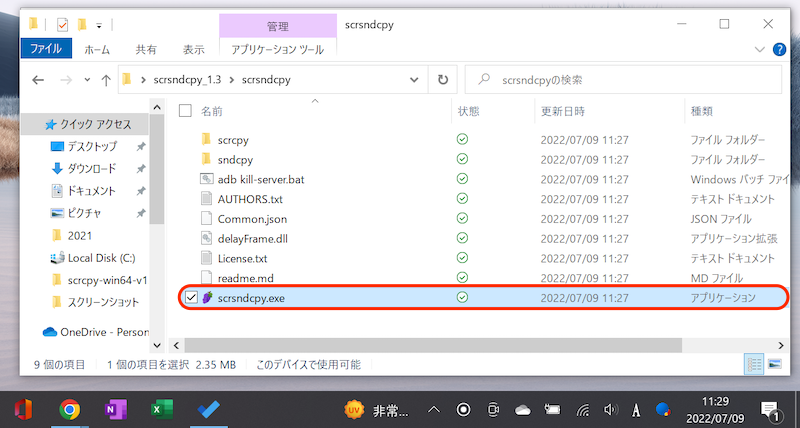Open the 共有 ribbon tab

[146, 48]
